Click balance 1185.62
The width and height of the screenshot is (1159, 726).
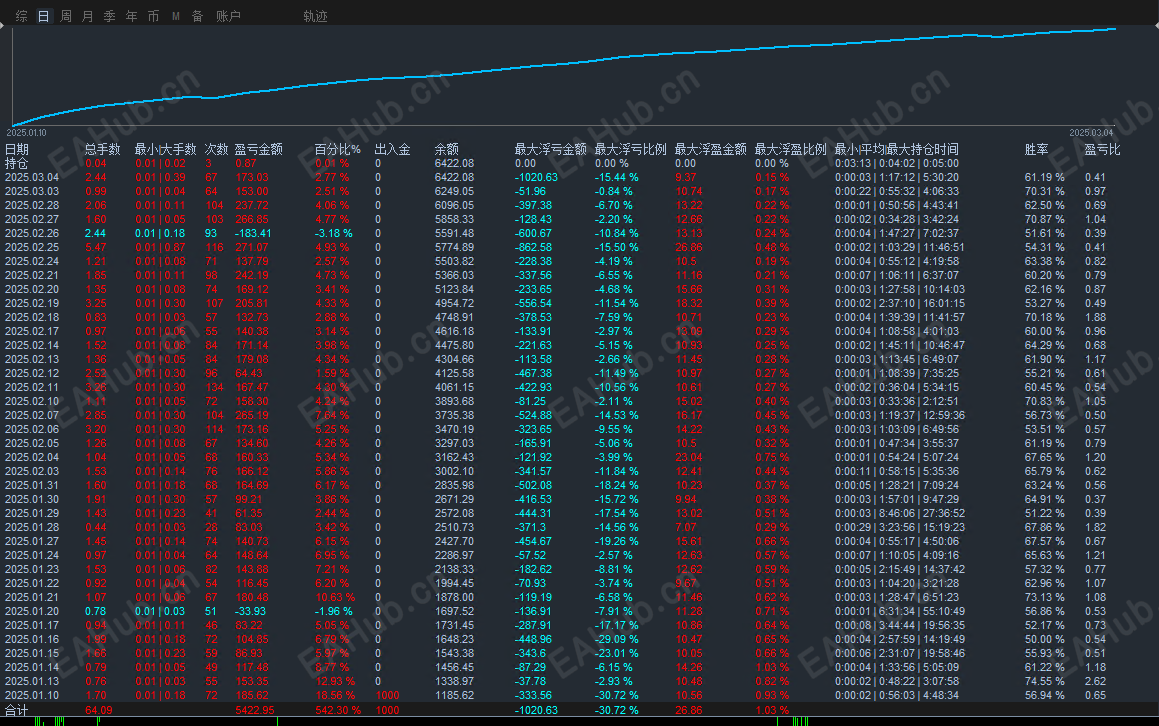click(x=455, y=696)
